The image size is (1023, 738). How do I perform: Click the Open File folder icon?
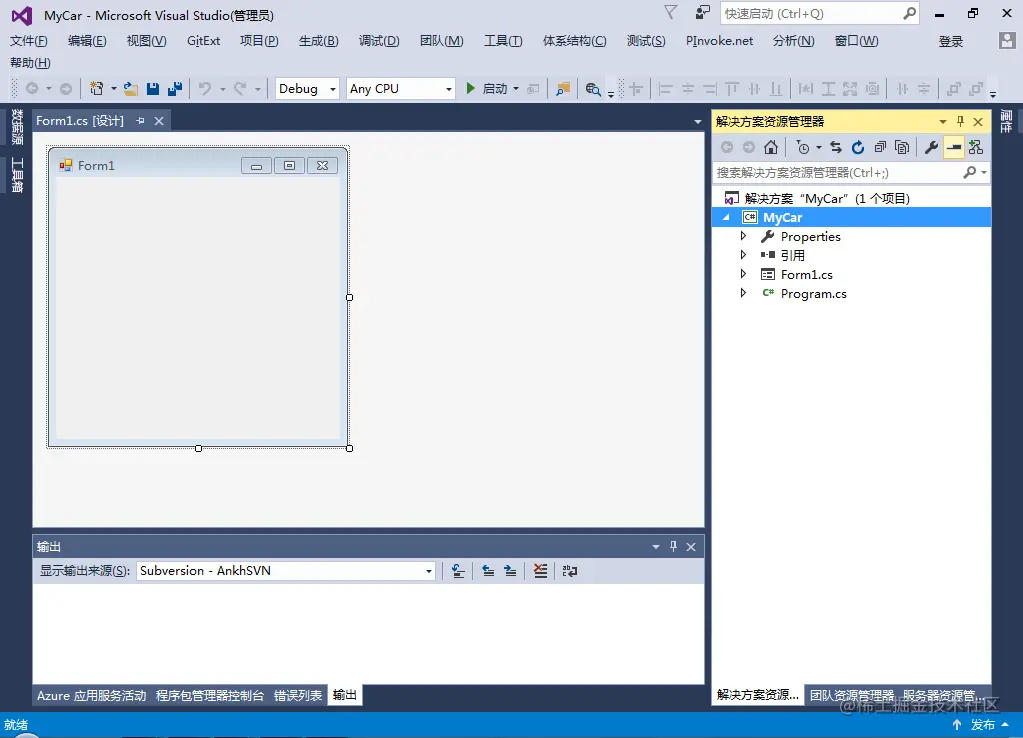[131, 89]
